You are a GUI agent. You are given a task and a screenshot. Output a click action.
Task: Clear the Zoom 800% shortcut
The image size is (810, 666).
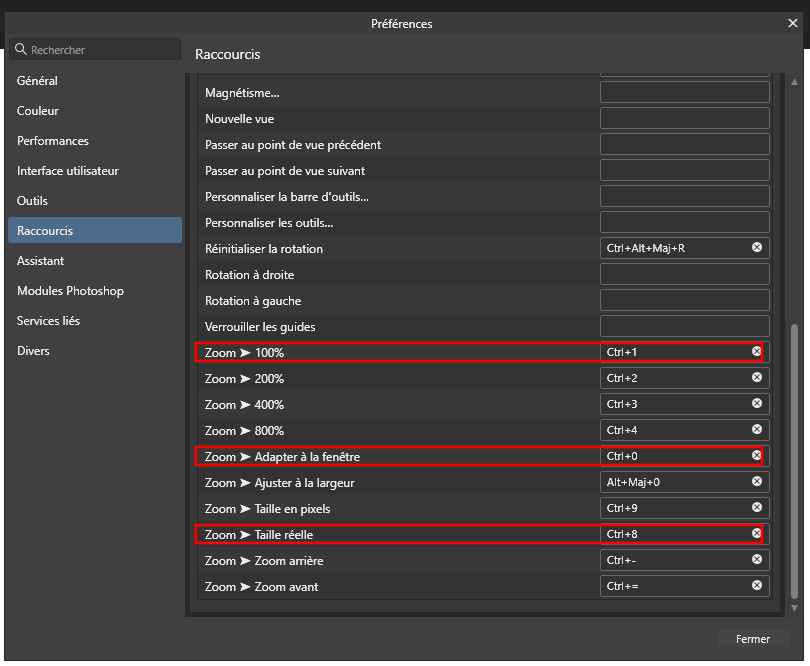click(756, 429)
